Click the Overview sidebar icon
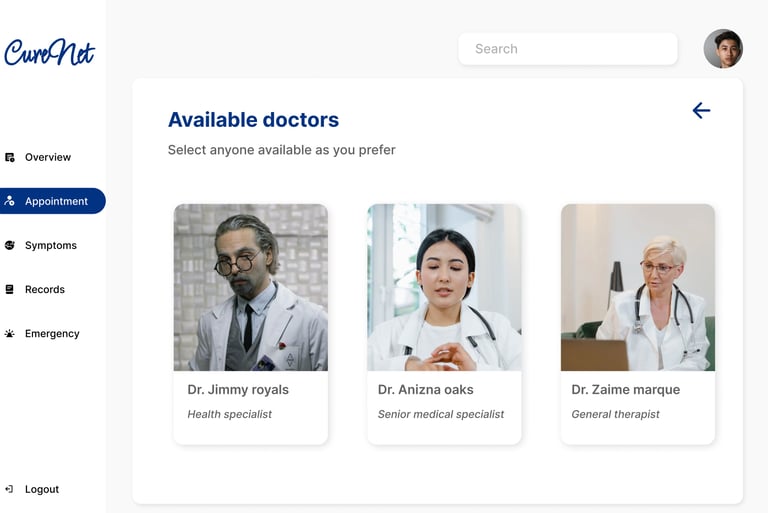This screenshot has width=768, height=513. coord(10,157)
